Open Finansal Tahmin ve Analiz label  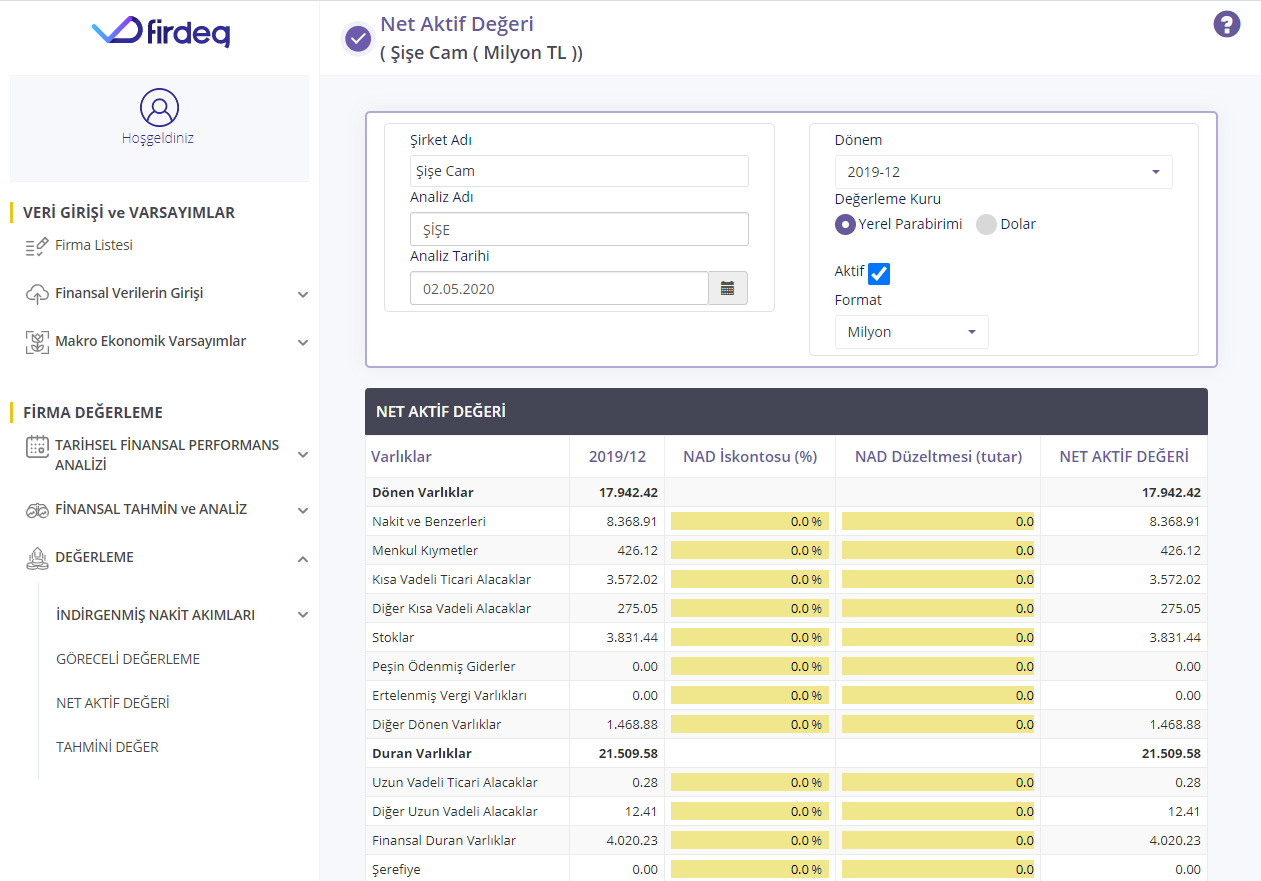151,509
